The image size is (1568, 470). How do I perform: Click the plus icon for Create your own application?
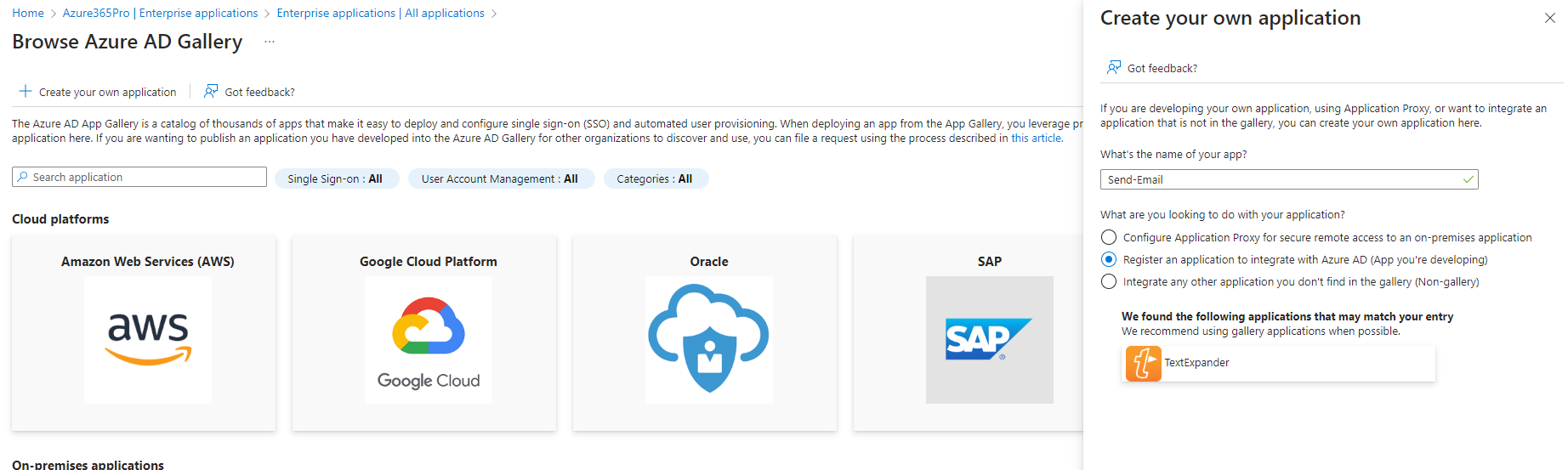[26, 91]
